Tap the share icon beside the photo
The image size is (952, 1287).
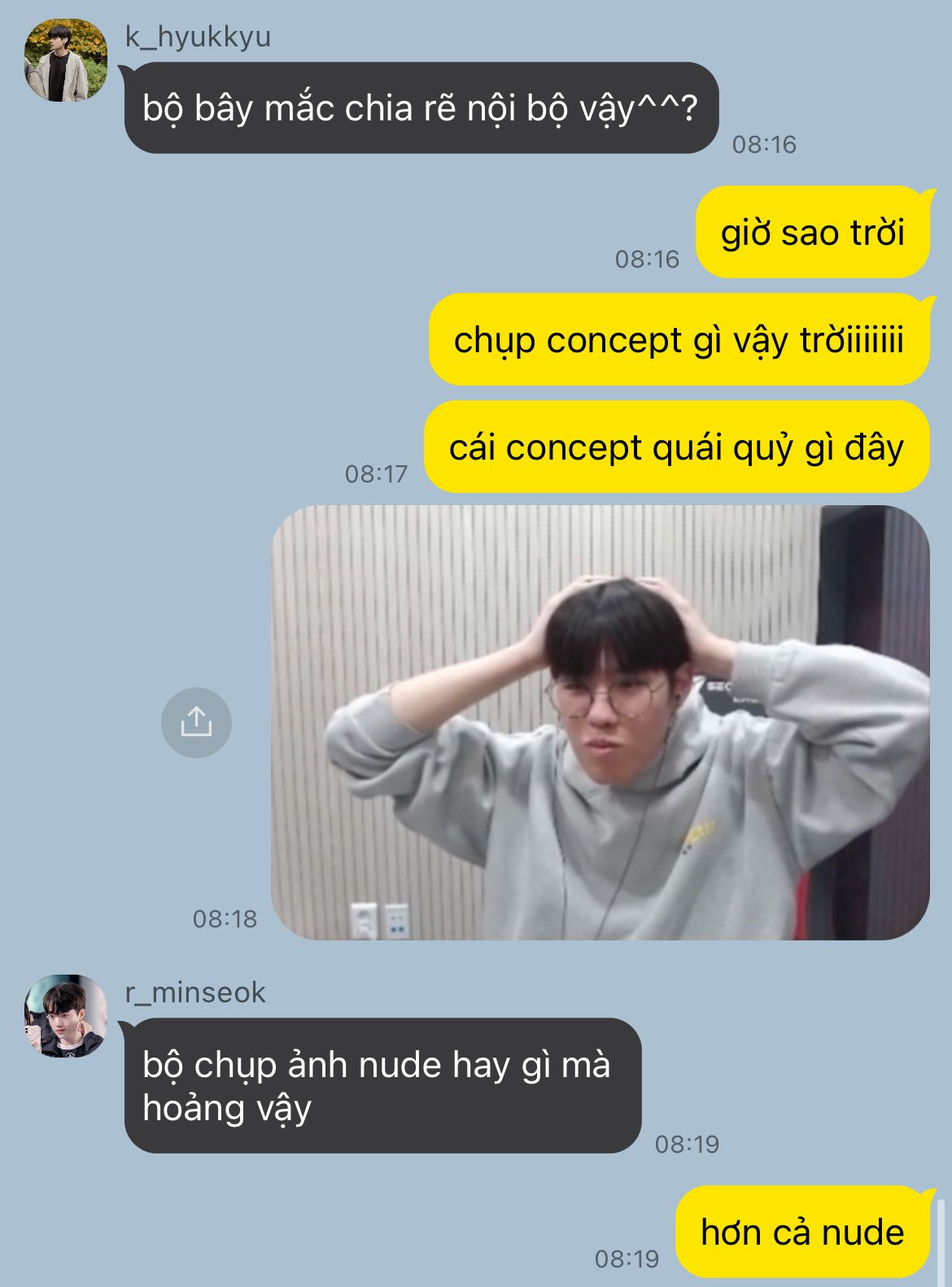click(196, 722)
